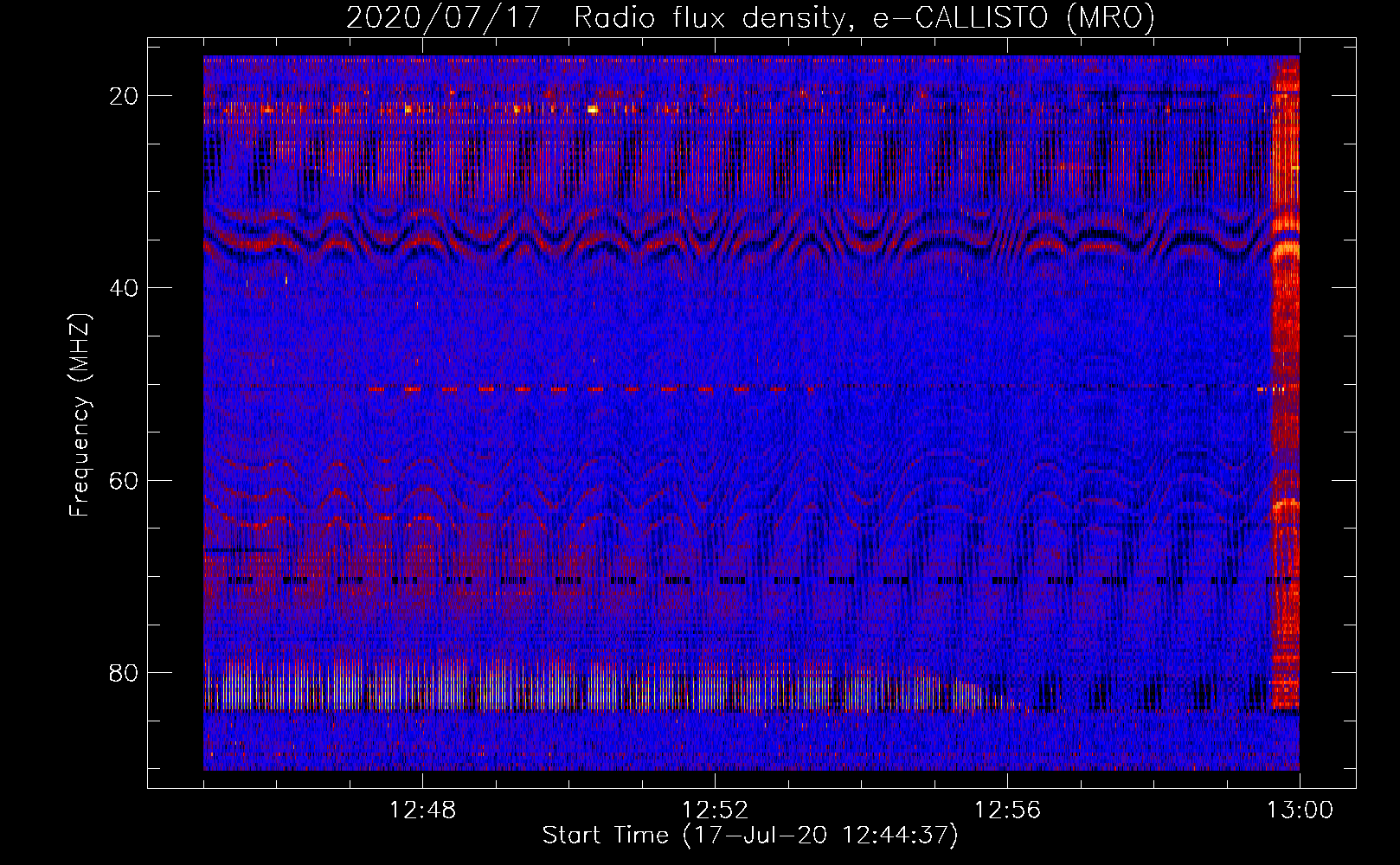The image size is (1400, 865).
Task: Click the 12:48 time tick label
Action: point(422,811)
